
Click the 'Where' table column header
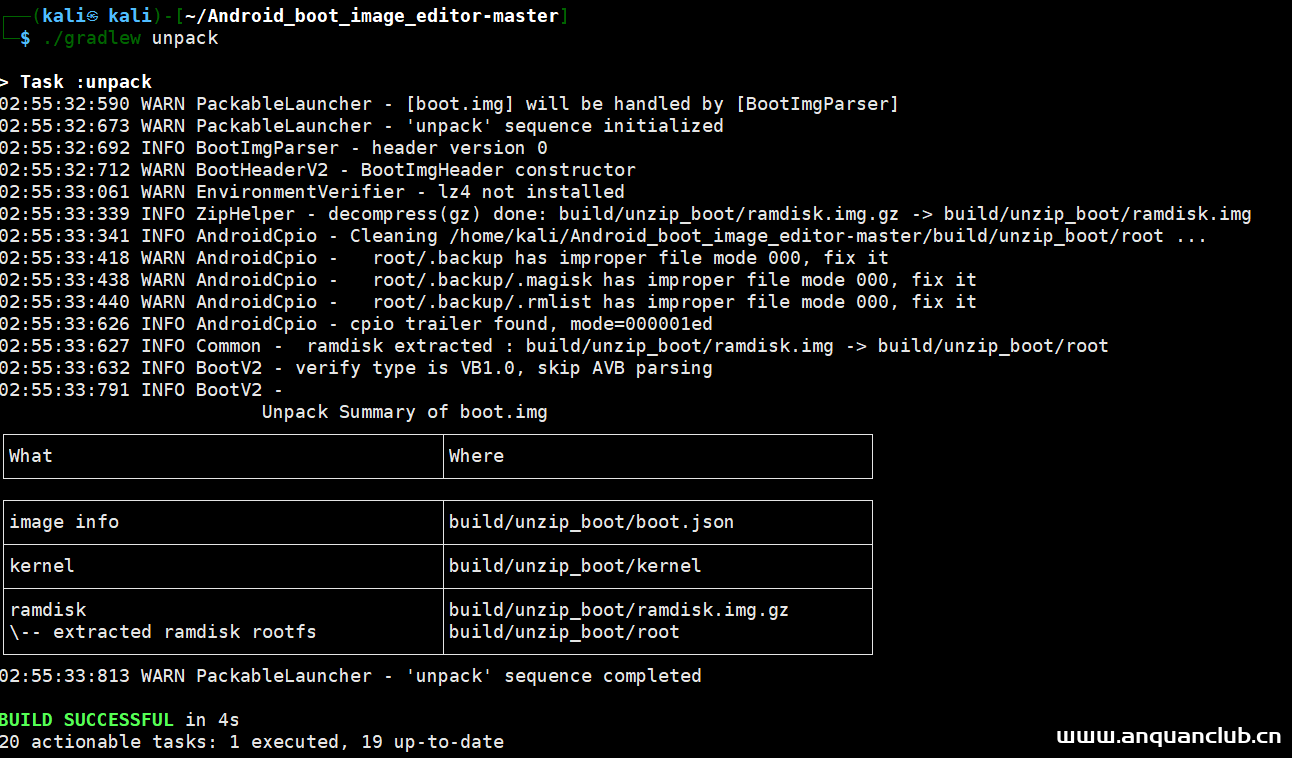tap(476, 456)
